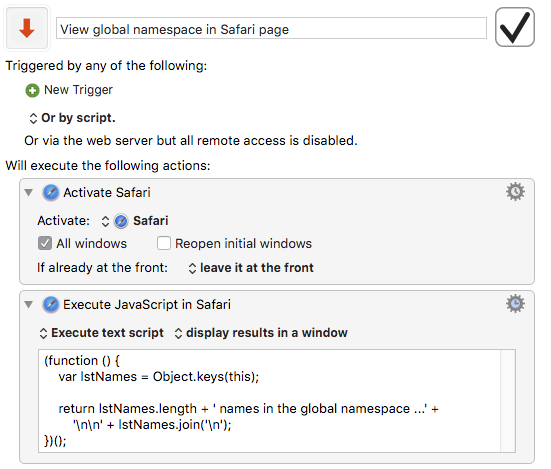Open gear menu for Execute JavaScript action
The height and width of the screenshot is (469, 551).
point(515,304)
